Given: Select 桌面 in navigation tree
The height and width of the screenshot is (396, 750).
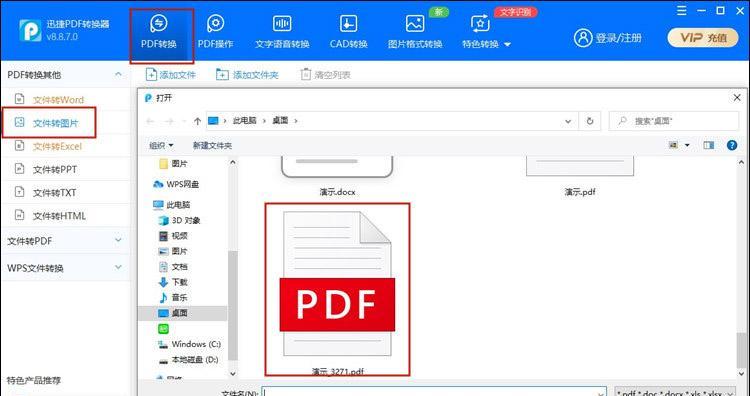Looking at the screenshot, I should point(182,313).
